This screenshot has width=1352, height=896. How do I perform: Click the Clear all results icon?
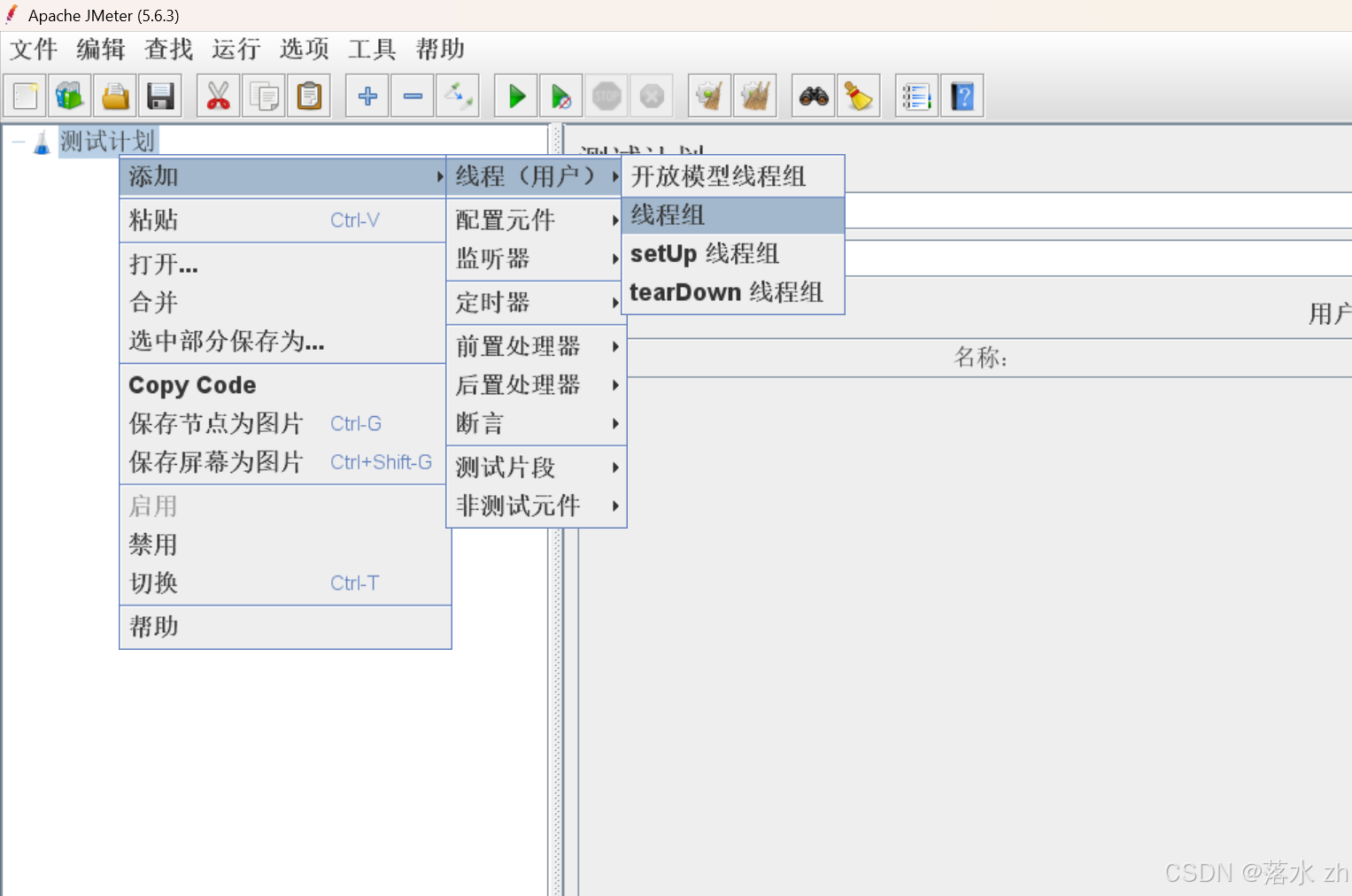click(x=755, y=96)
